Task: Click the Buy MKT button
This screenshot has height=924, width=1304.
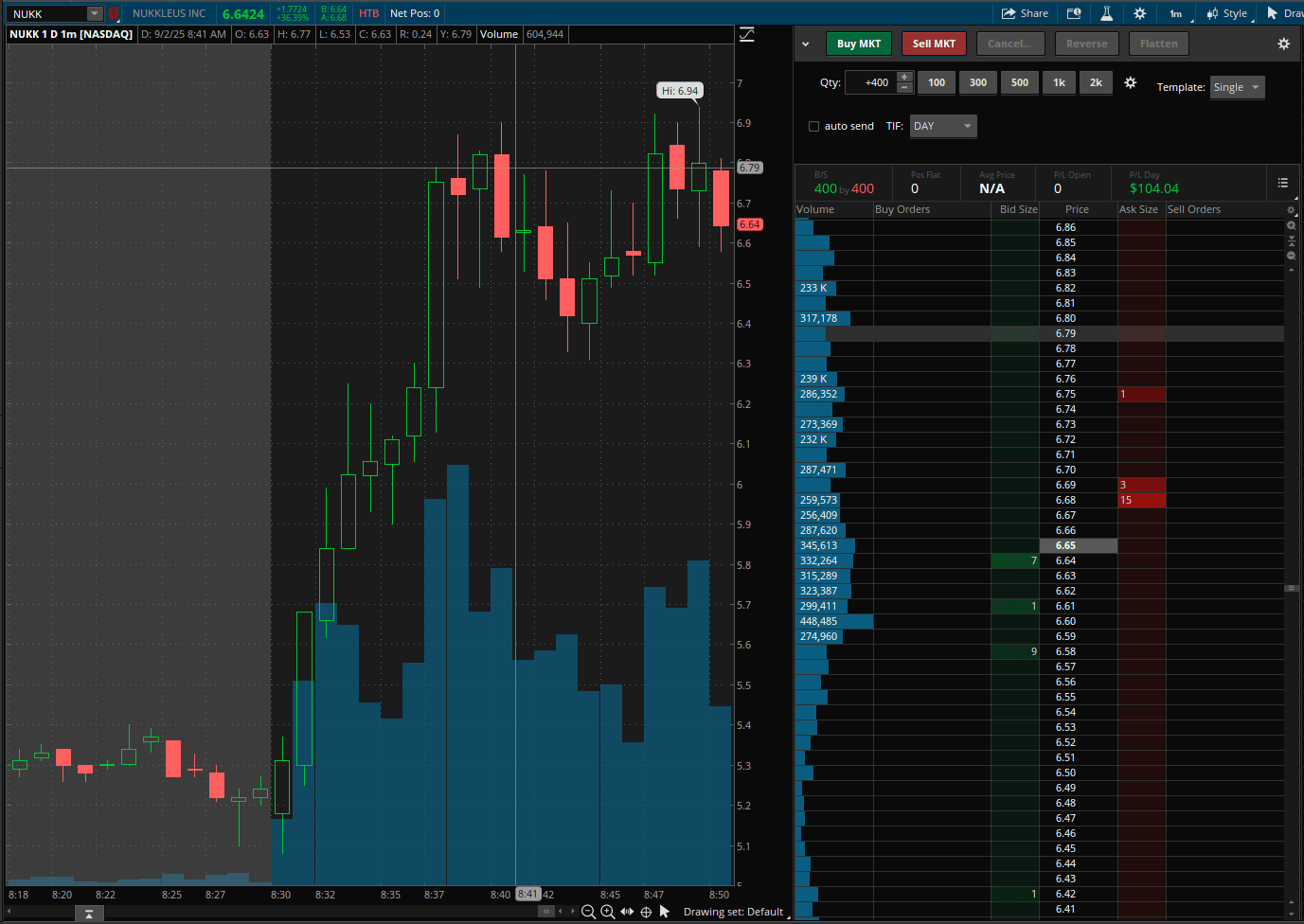Action: pyautogui.click(x=859, y=44)
